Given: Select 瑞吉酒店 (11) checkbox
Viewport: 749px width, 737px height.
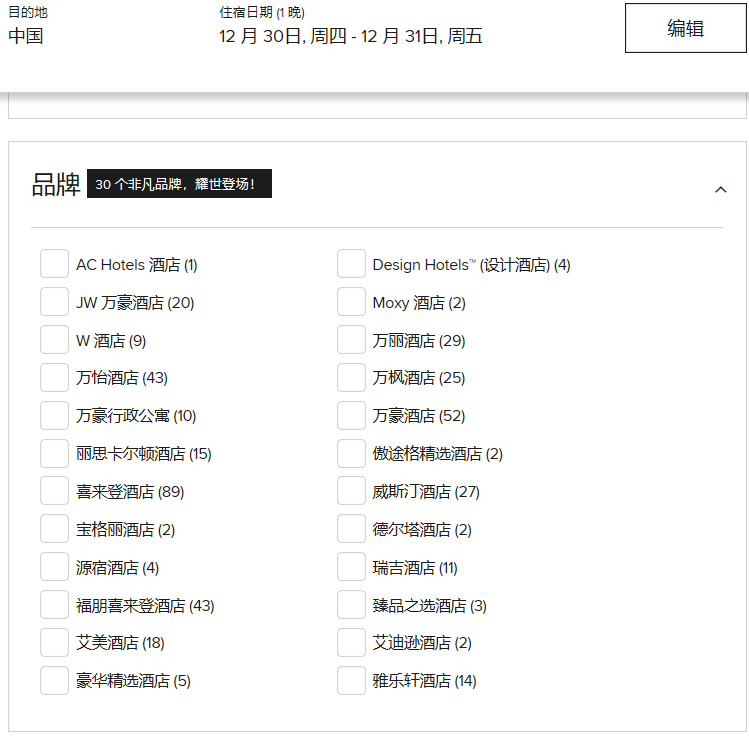Looking at the screenshot, I should click(352, 566).
